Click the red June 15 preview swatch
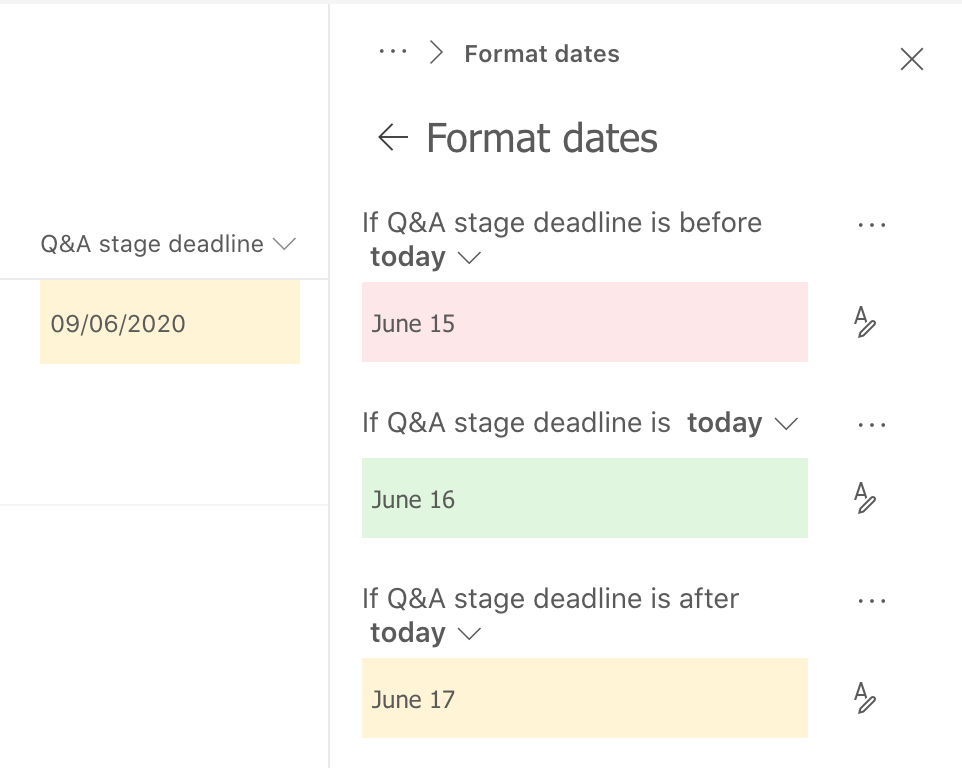 [584, 322]
